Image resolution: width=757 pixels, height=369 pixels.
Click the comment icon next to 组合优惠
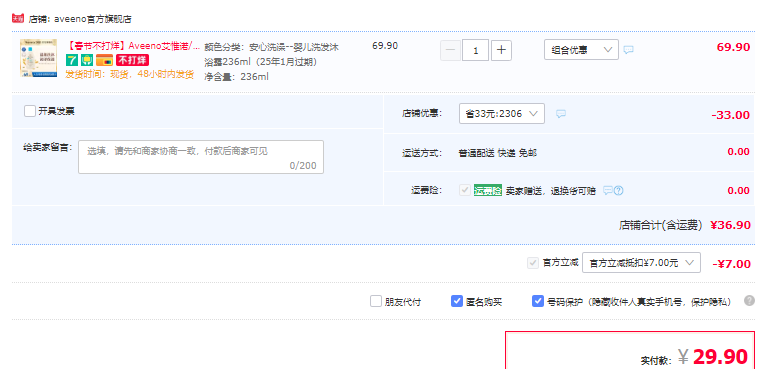pos(628,50)
